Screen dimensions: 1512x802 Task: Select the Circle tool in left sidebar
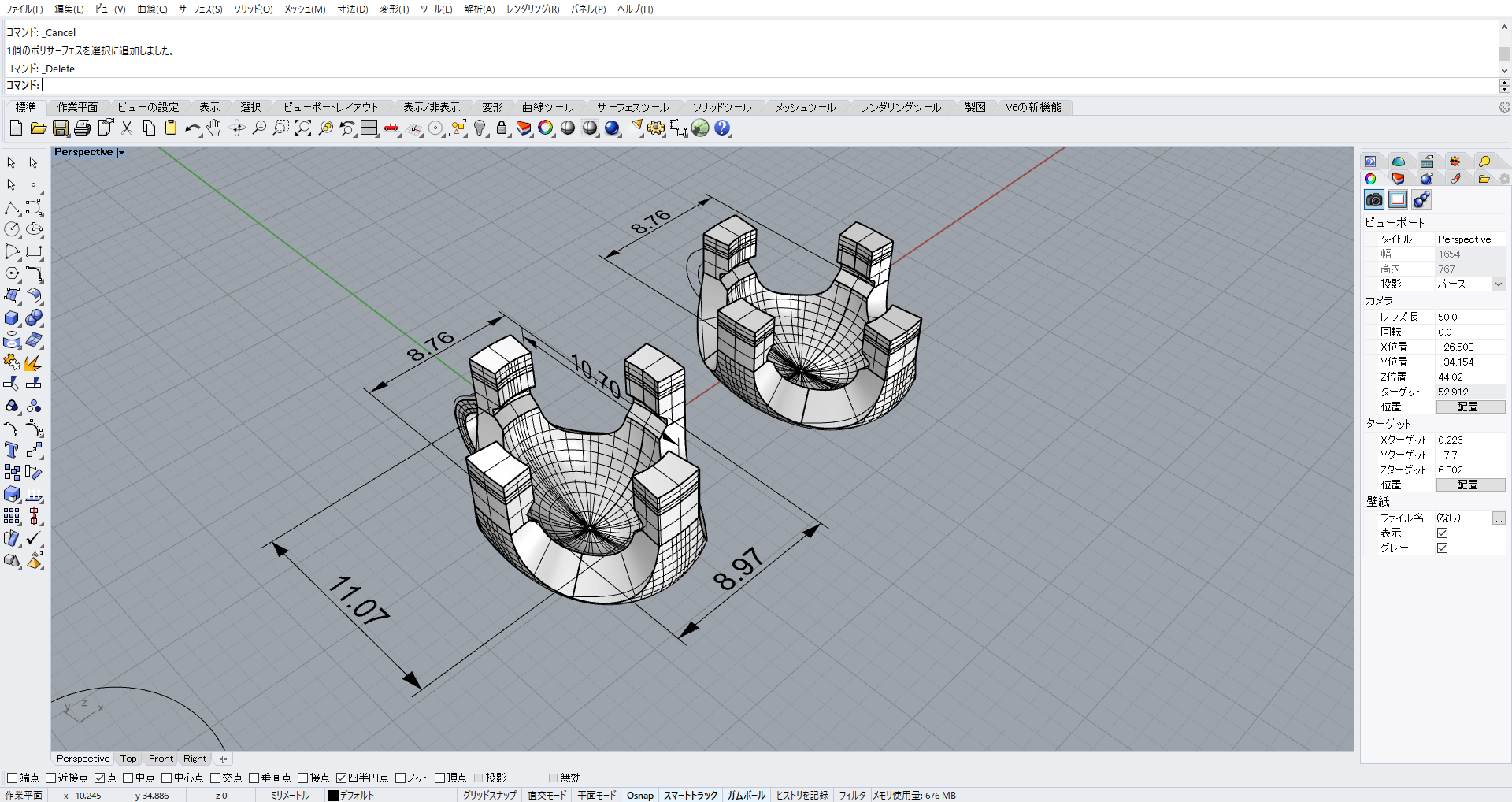(12, 229)
